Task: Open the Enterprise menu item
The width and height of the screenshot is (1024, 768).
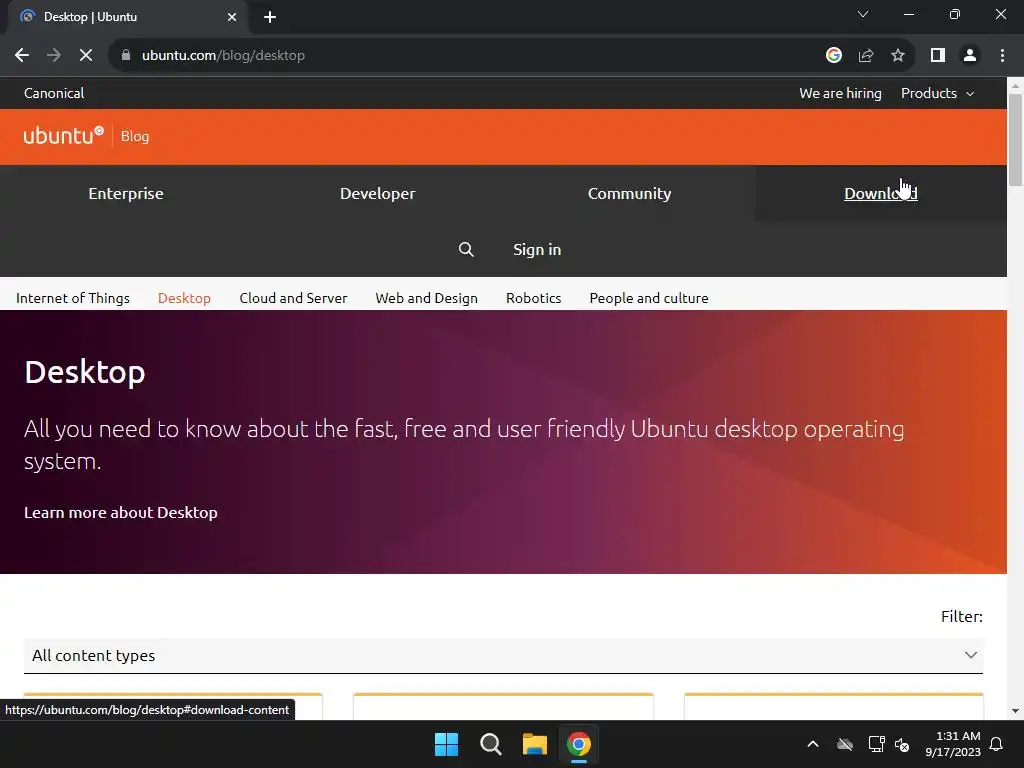Action: [x=126, y=193]
